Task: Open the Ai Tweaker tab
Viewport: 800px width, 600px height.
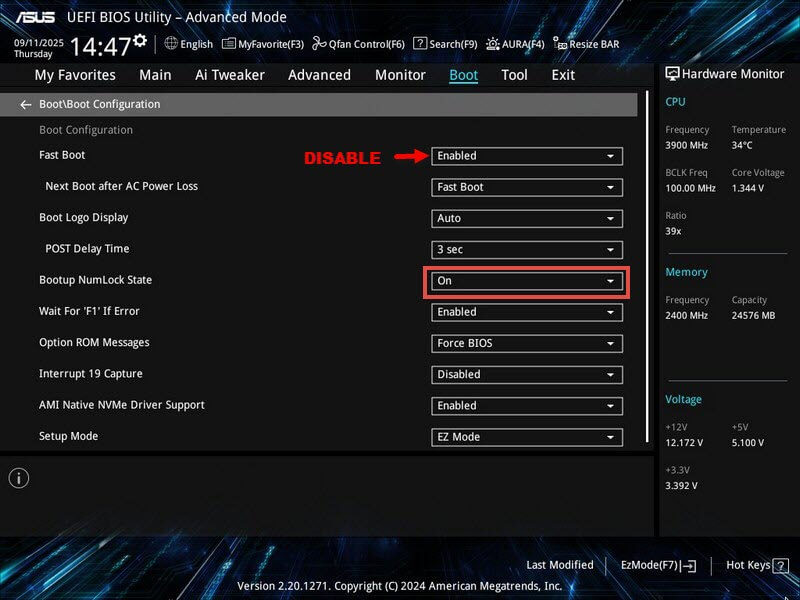Action: coord(230,75)
